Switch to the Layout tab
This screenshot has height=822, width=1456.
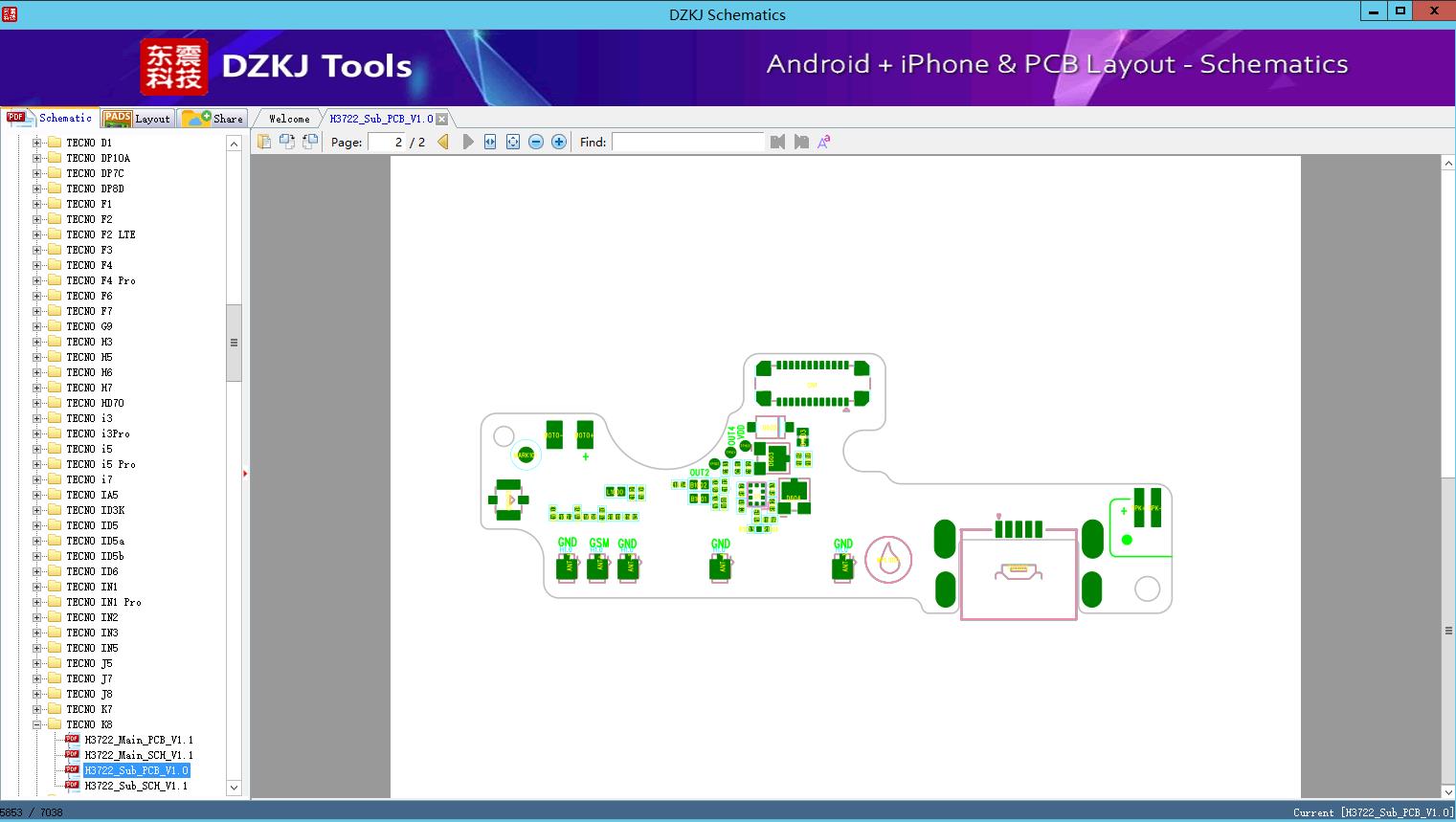137,119
